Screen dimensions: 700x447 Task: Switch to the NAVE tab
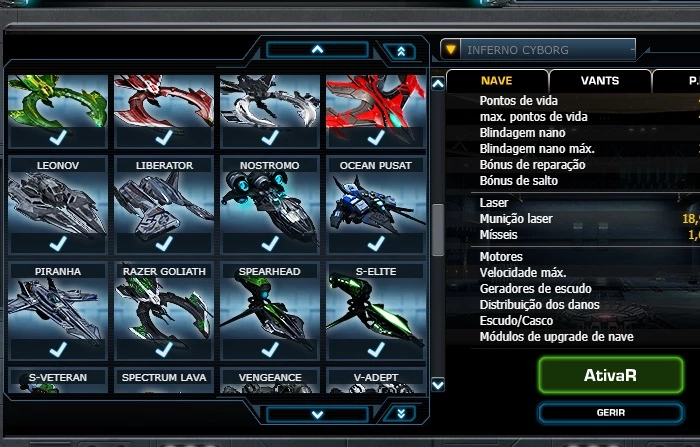(x=496, y=81)
